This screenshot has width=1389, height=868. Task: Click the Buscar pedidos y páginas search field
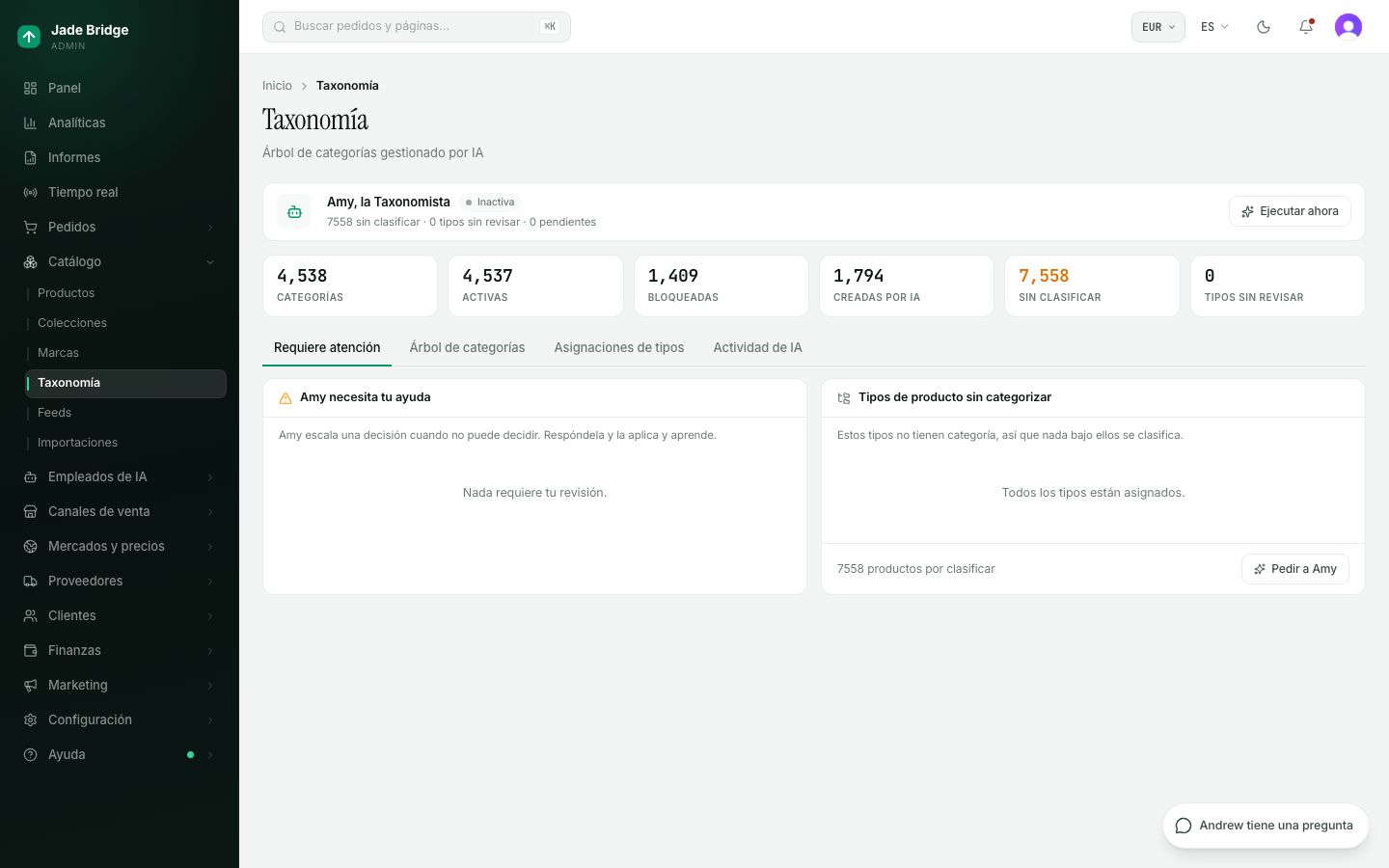[417, 27]
